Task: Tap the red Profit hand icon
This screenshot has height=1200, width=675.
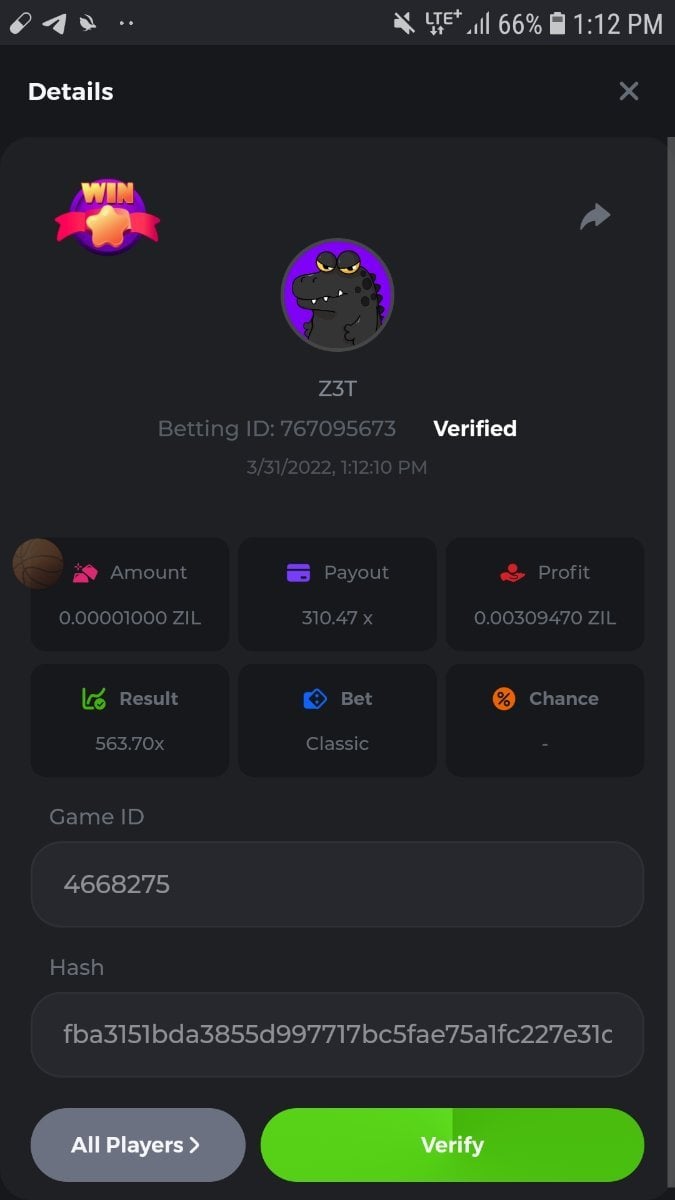Action: coord(512,573)
